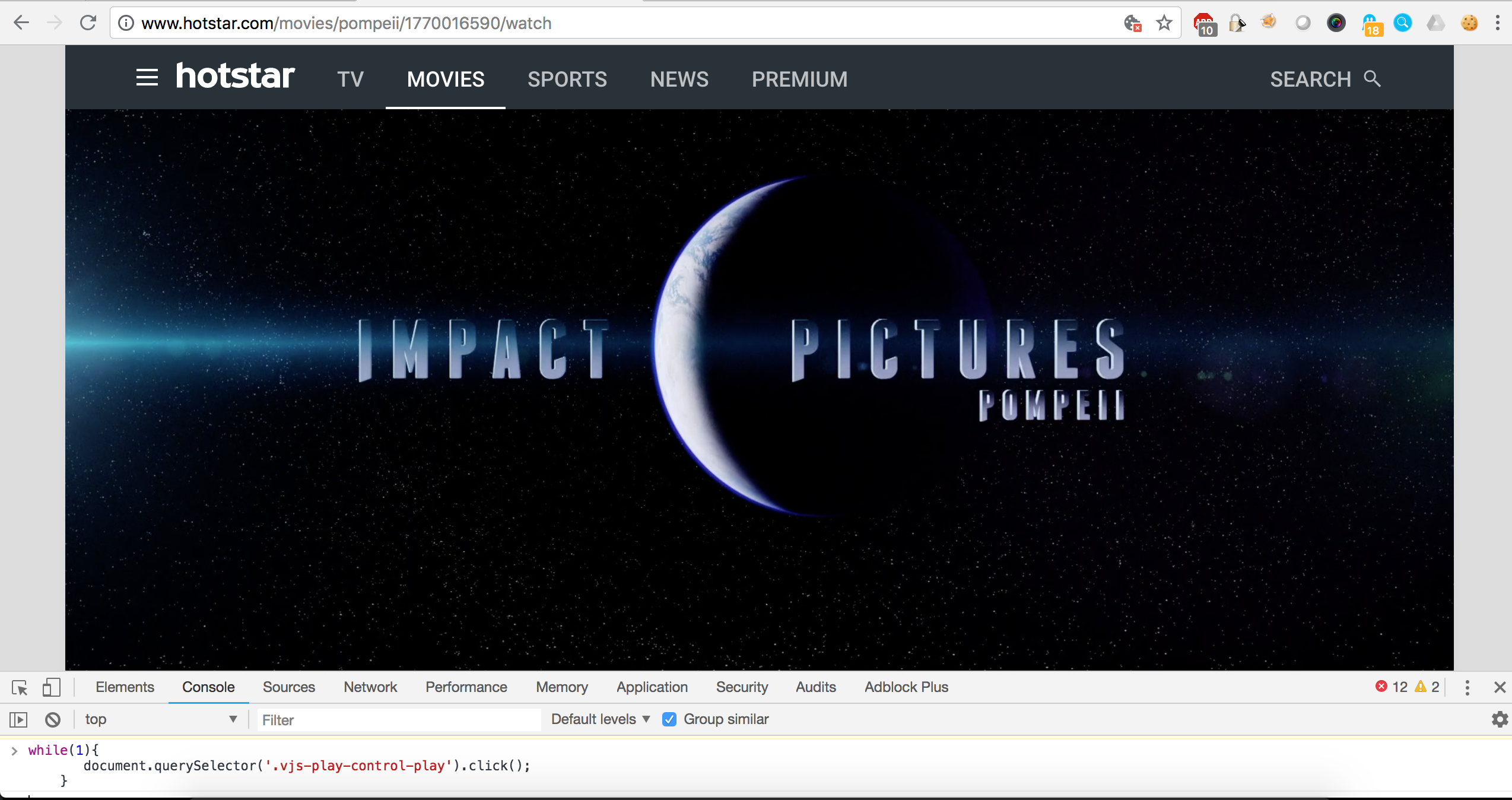The height and width of the screenshot is (800, 1512).
Task: Switch to the Network tab
Action: point(370,687)
